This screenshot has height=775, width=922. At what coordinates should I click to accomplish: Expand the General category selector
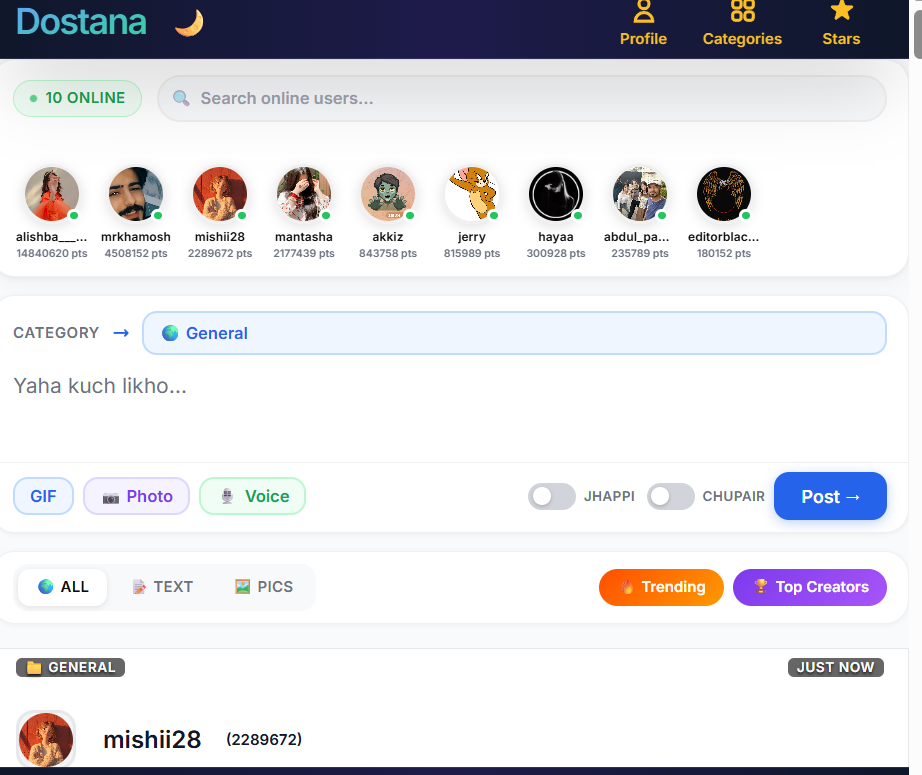[x=514, y=333]
